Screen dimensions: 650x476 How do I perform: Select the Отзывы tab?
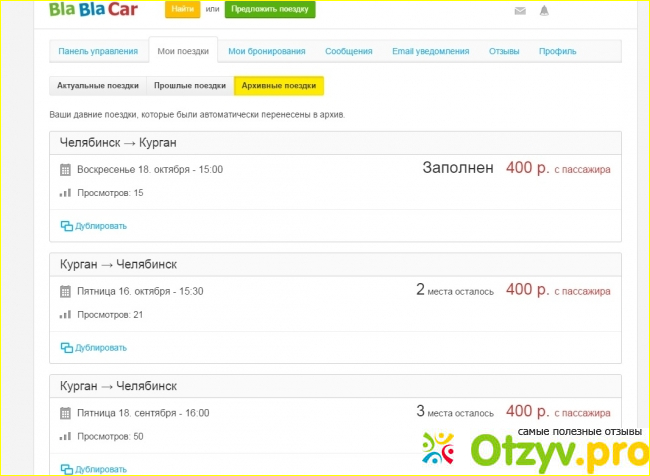click(x=504, y=51)
